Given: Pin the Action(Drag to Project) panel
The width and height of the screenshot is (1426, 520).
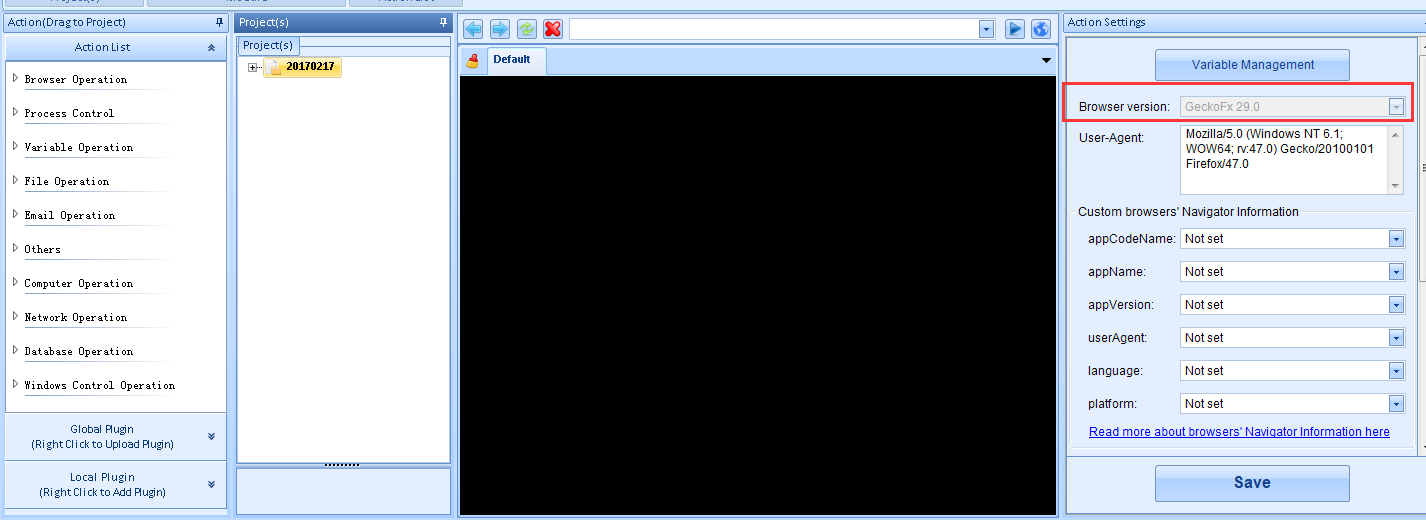Looking at the screenshot, I should click(220, 22).
